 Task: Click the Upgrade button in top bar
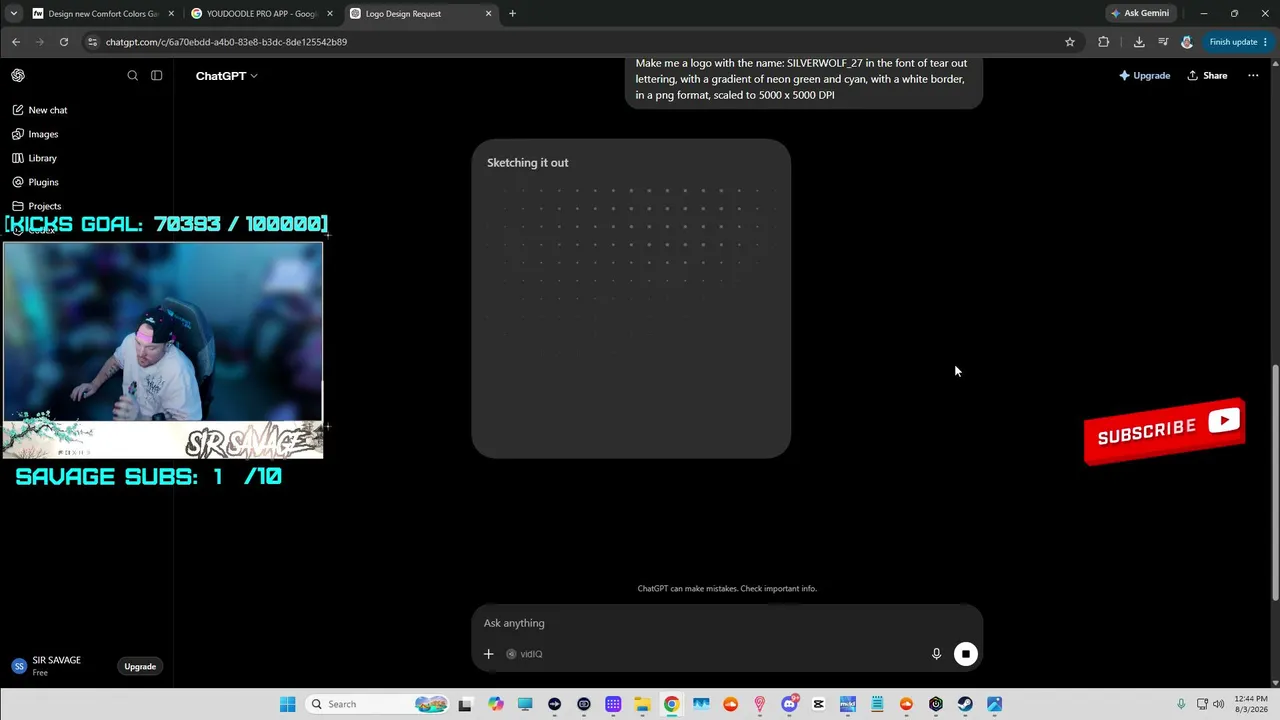coord(1145,76)
